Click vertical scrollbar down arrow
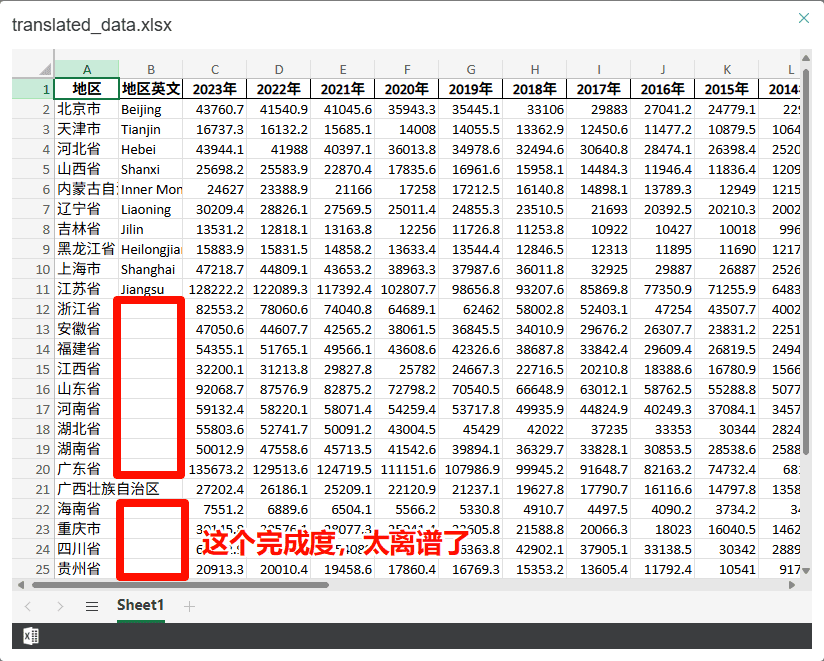824x661 pixels. [806, 570]
